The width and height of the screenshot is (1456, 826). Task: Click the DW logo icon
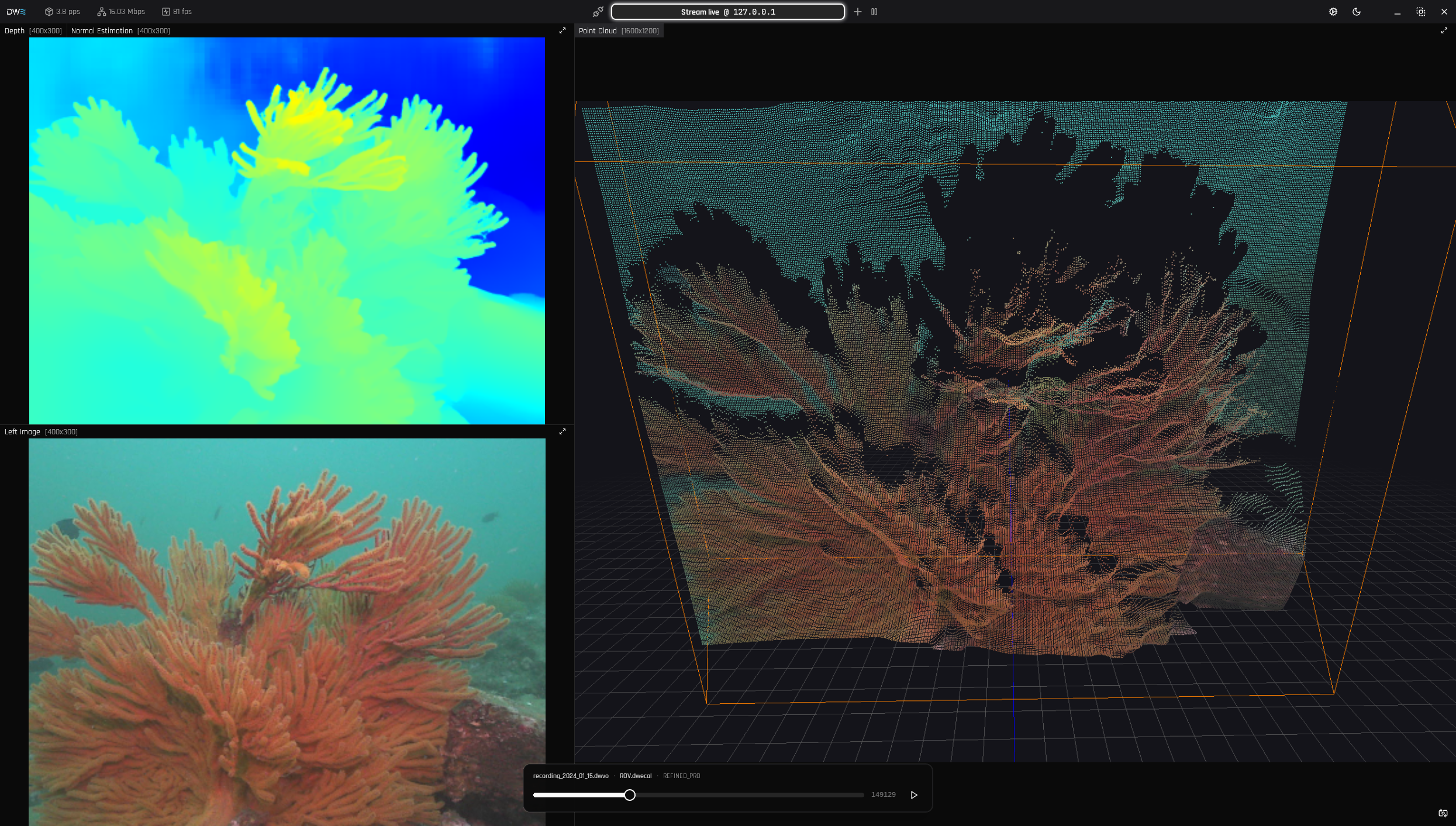(x=16, y=12)
